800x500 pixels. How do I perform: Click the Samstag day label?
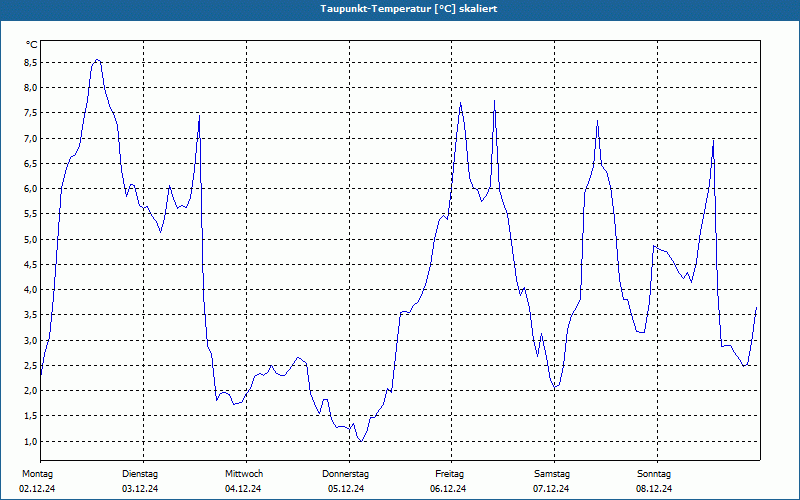click(552, 474)
